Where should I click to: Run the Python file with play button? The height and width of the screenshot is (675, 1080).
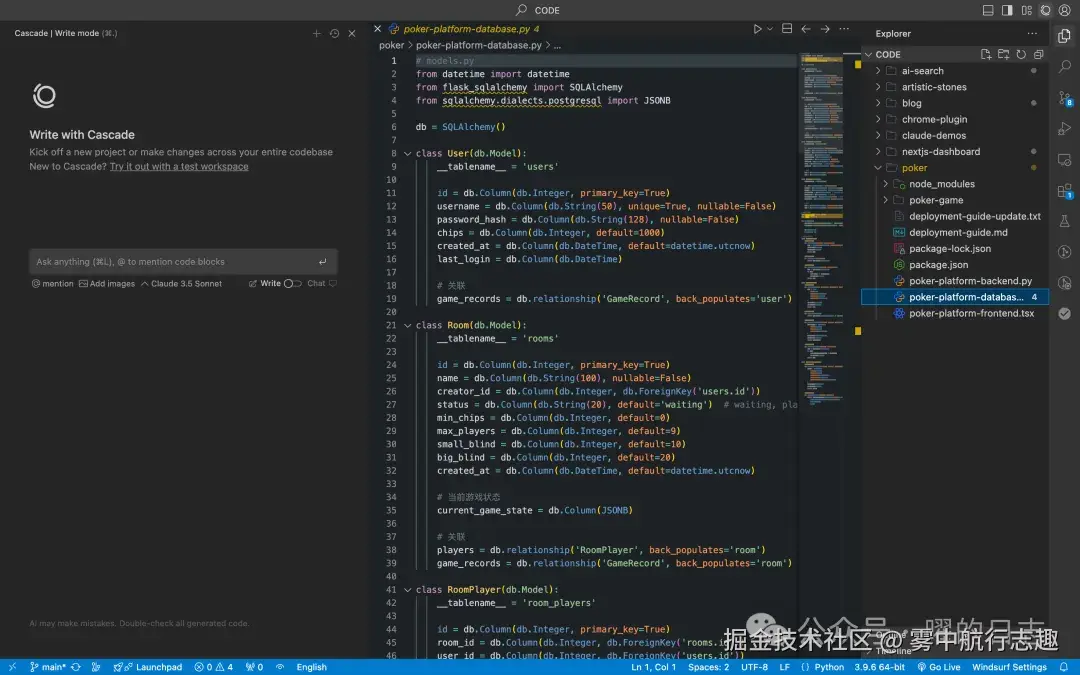coord(757,29)
